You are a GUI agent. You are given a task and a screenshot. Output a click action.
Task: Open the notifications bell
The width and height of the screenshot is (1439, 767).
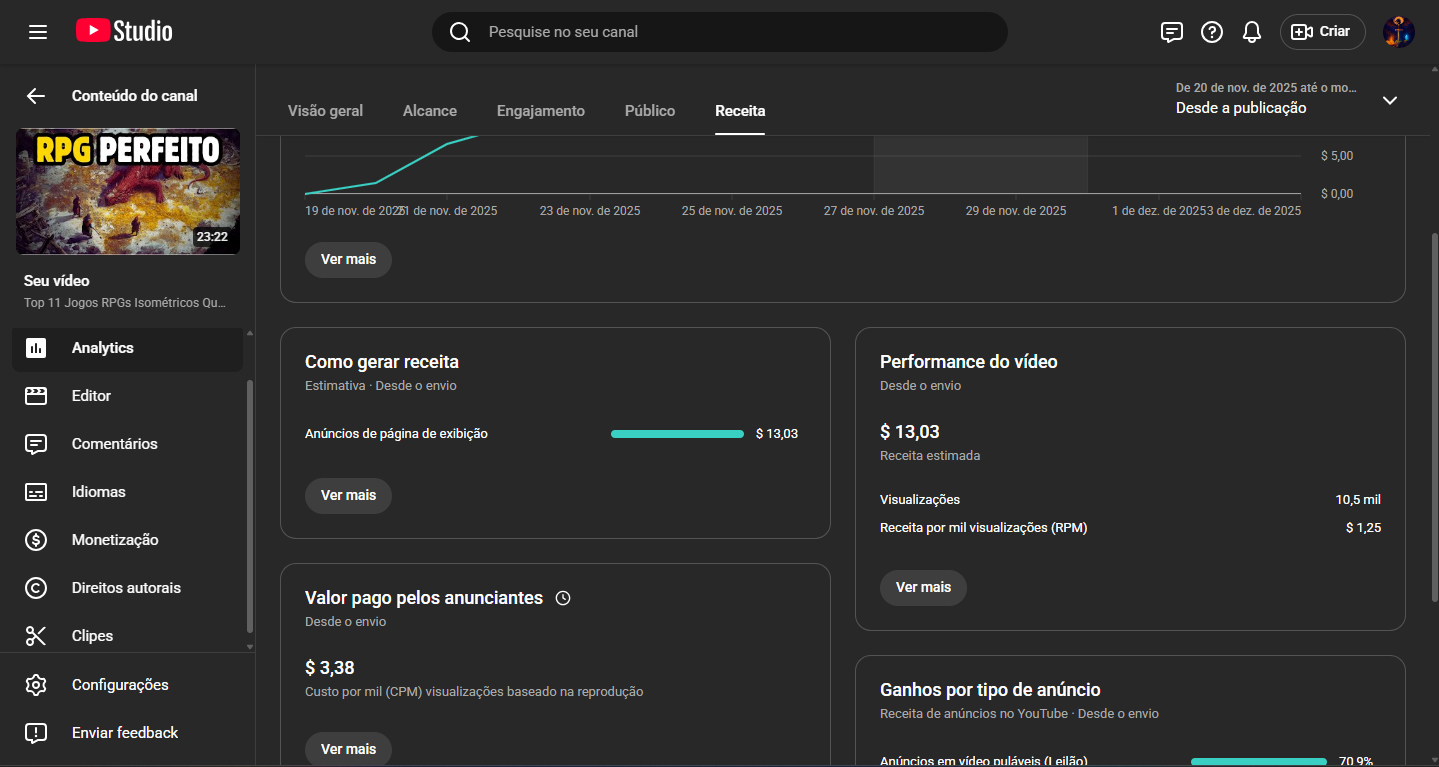(x=1252, y=32)
